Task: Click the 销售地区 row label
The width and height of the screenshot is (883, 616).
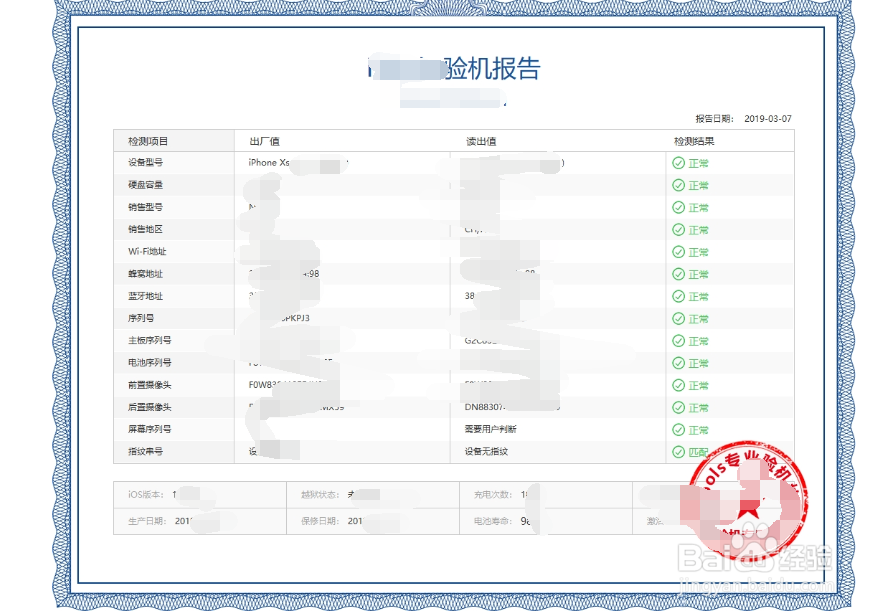Action: 145,229
